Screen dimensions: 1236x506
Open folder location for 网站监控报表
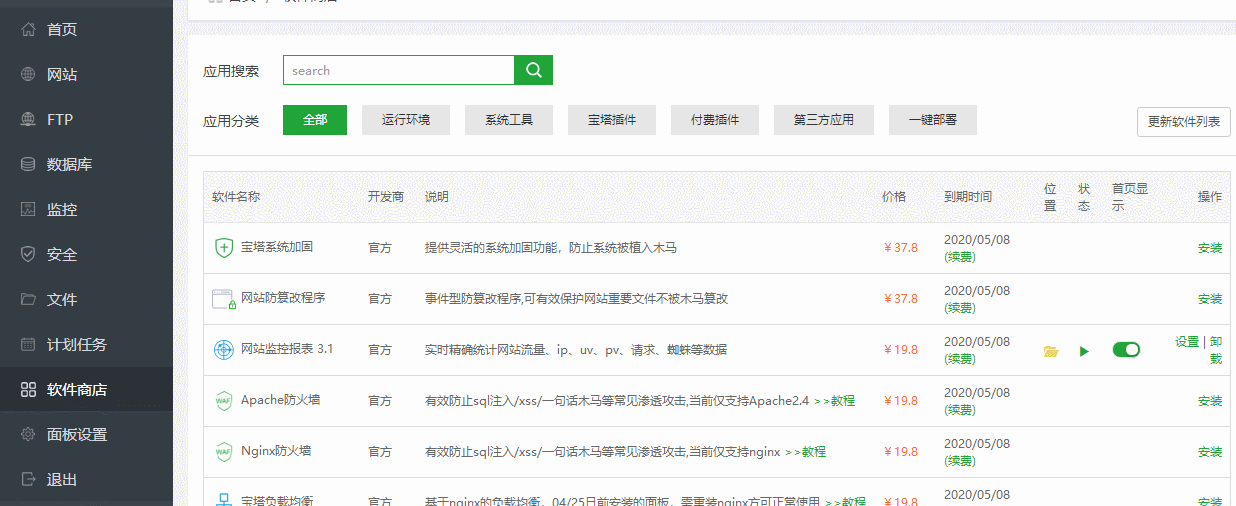tap(1050, 351)
